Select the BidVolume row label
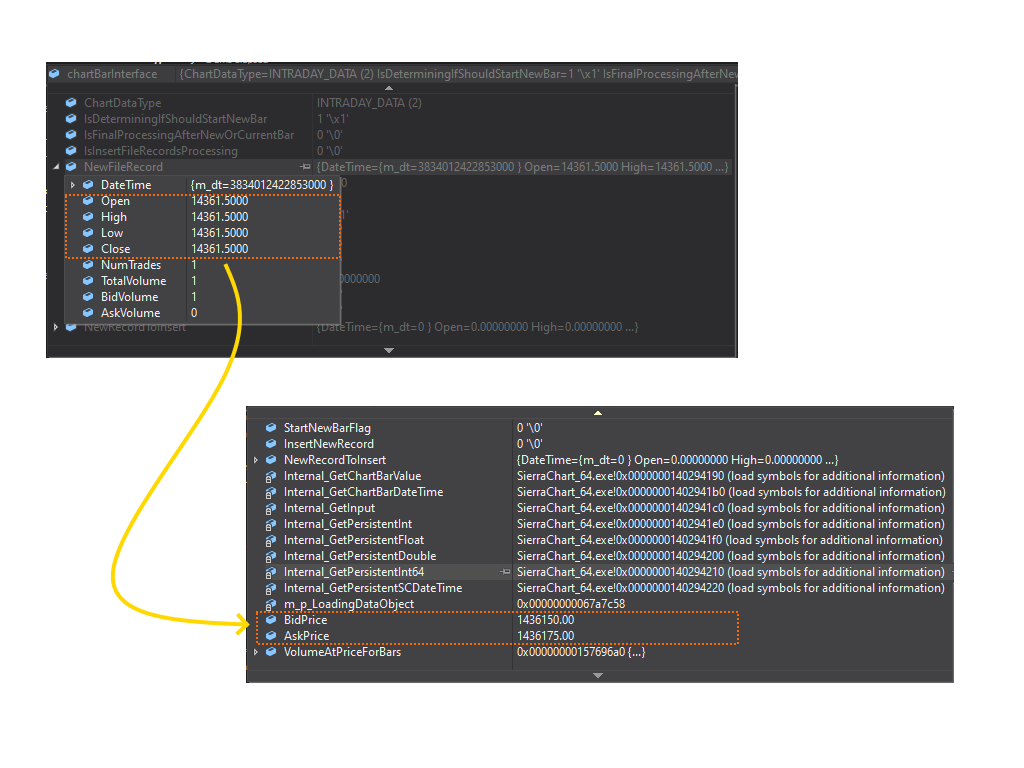This screenshot has height=768, width=1024. [x=129, y=297]
